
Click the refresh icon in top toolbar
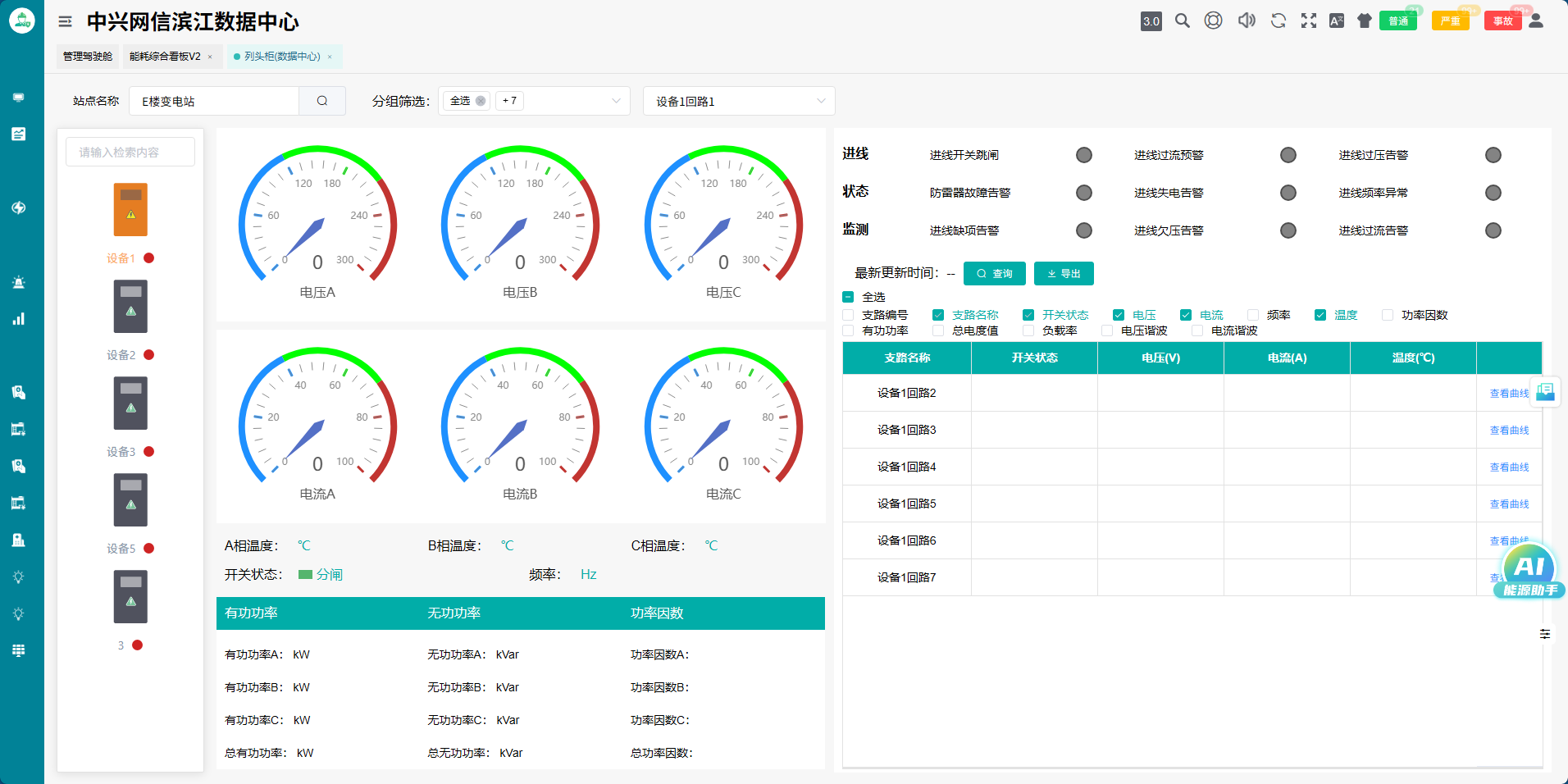[x=1278, y=21]
